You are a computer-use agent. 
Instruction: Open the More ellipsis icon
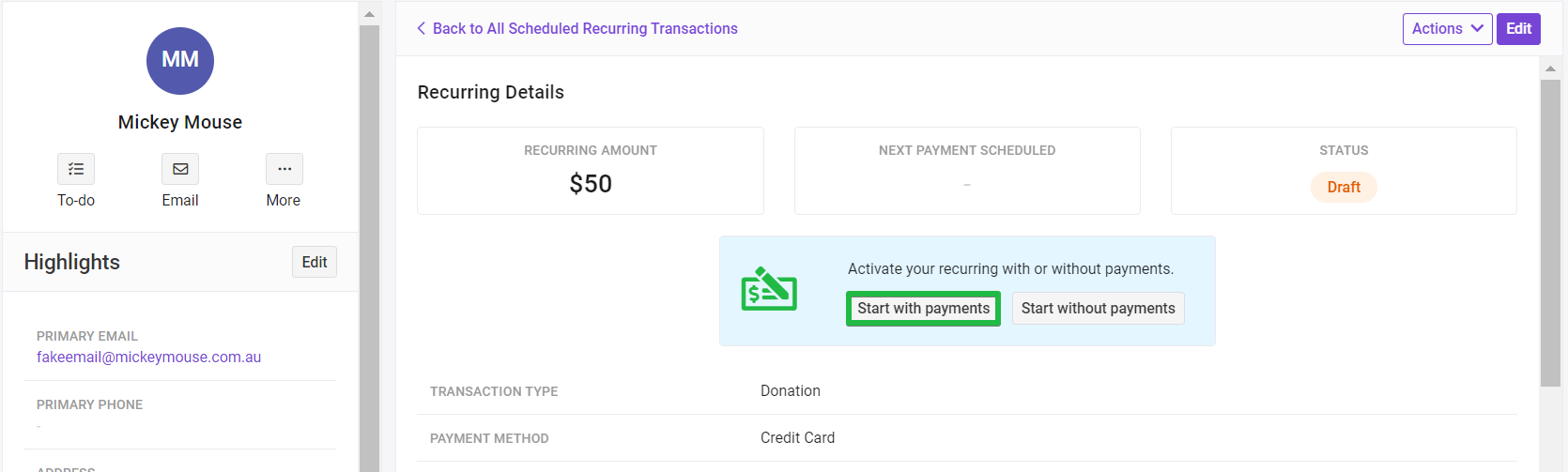(284, 169)
